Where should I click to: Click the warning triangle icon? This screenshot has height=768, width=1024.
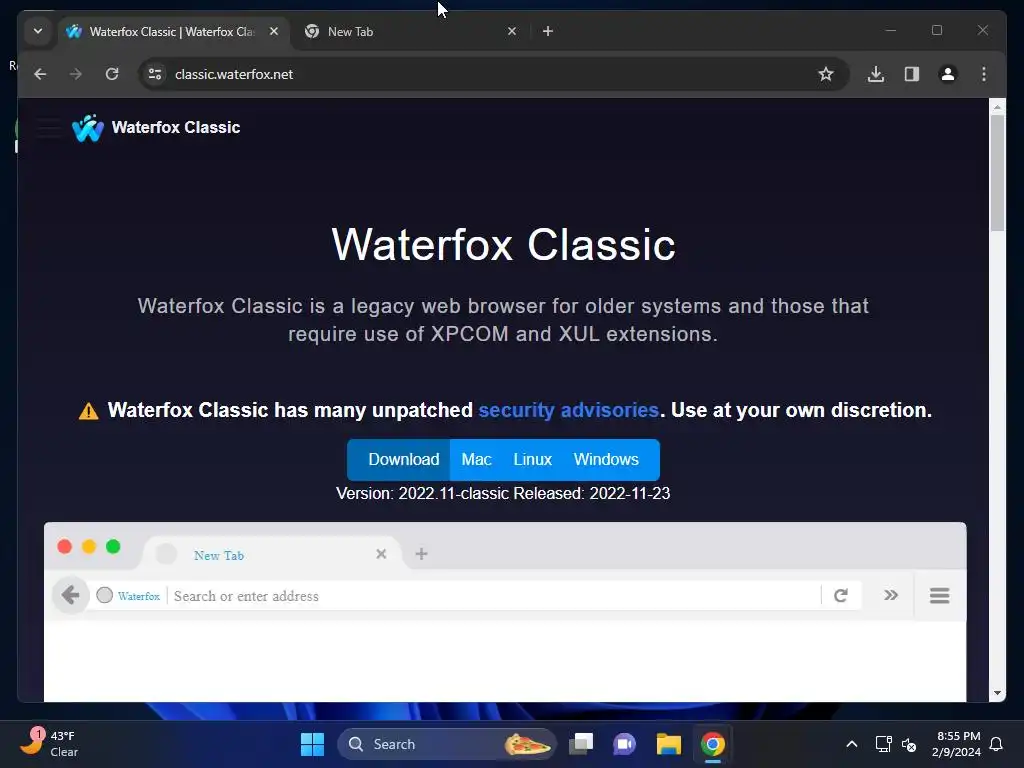89,411
